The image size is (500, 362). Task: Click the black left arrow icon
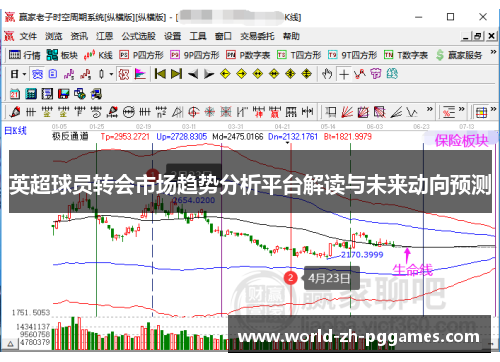(x=193, y=74)
